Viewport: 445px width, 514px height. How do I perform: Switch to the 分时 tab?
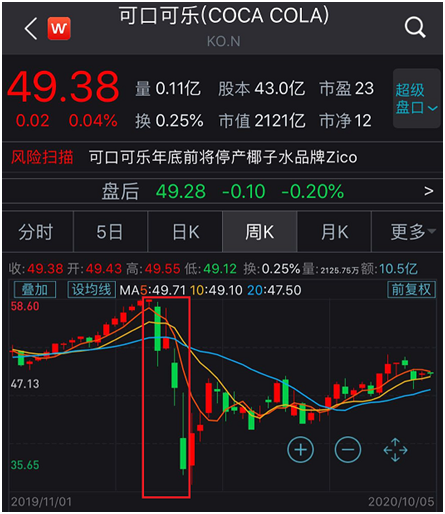click(36, 232)
